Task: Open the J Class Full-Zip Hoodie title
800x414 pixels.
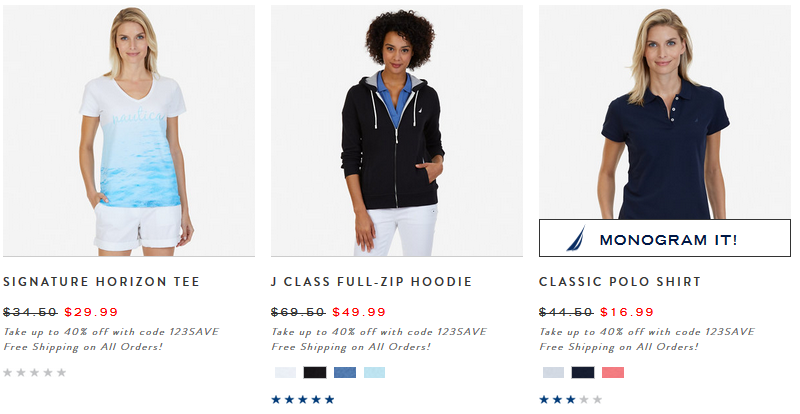Action: (371, 282)
